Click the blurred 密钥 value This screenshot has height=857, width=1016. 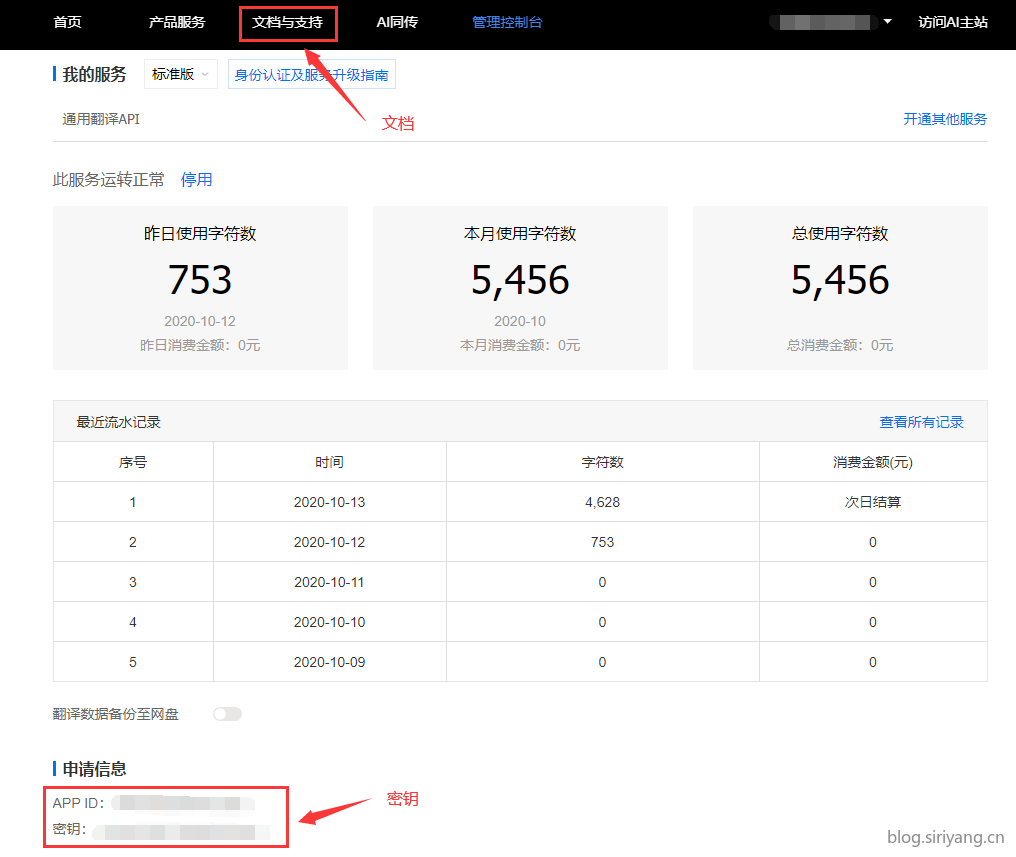180,831
